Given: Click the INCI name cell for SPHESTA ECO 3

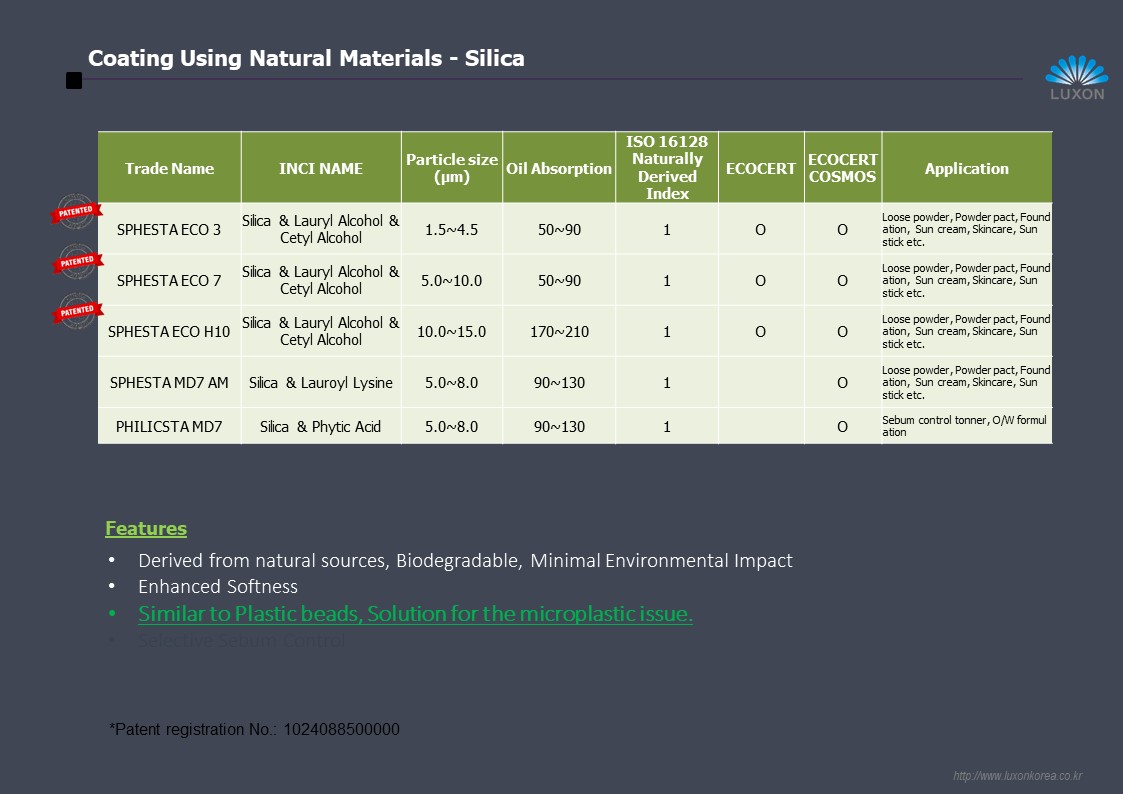Looking at the screenshot, I should (x=321, y=229).
